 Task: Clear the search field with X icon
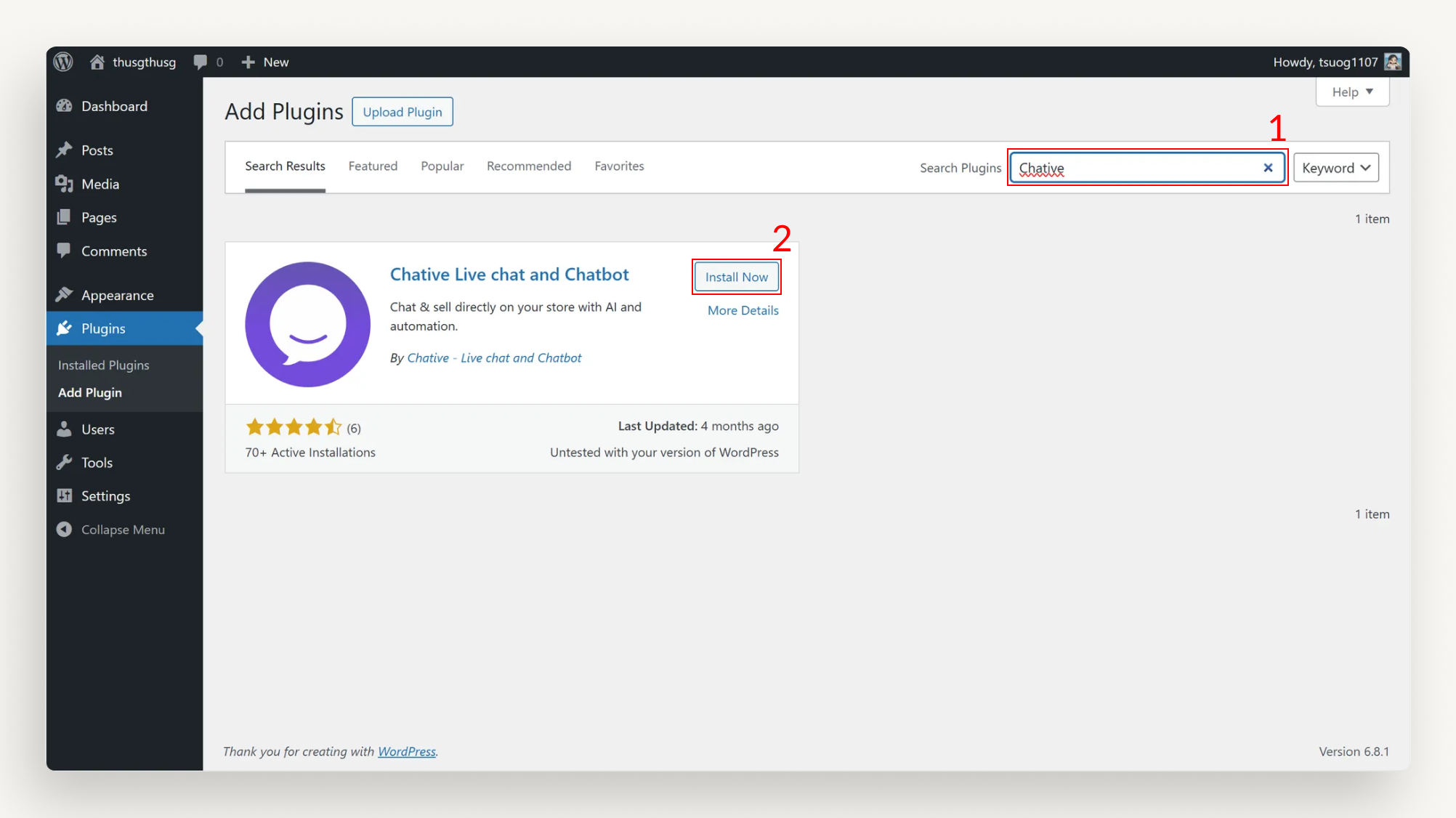click(x=1268, y=168)
